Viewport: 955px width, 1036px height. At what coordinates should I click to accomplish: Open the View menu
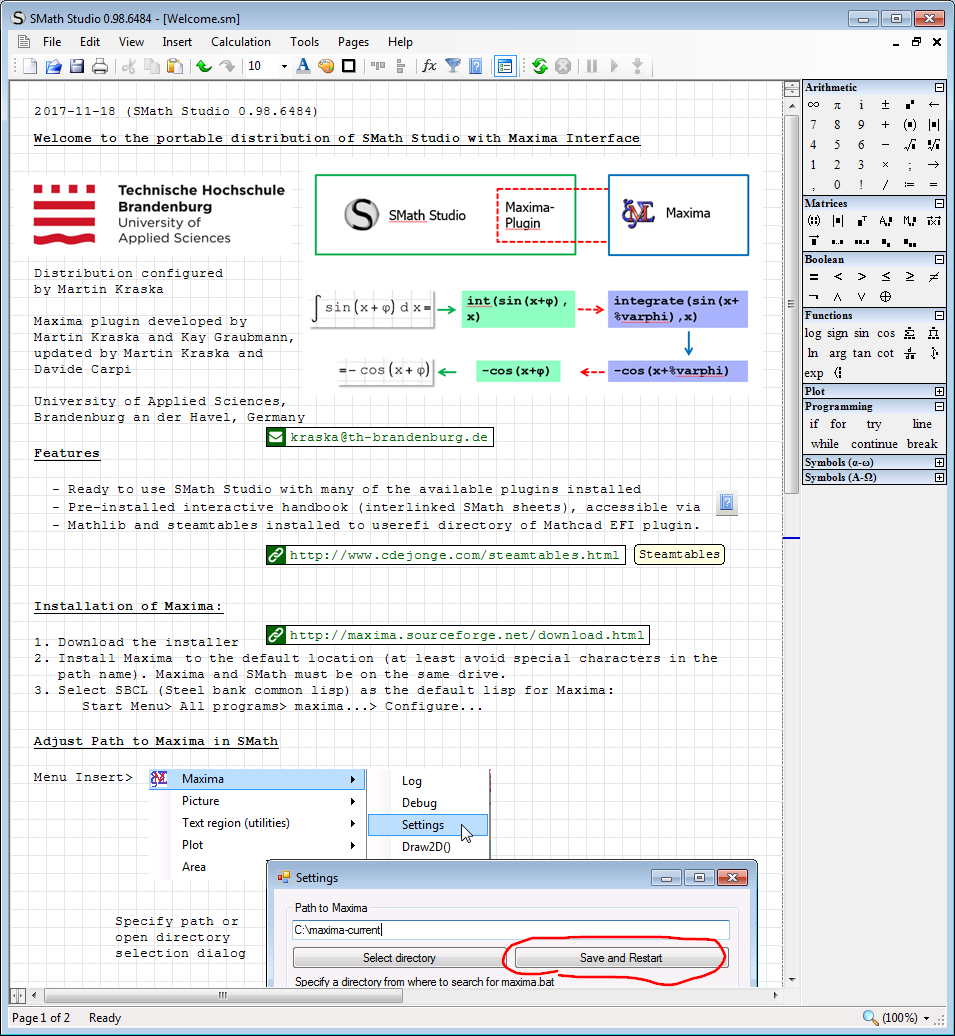(131, 42)
